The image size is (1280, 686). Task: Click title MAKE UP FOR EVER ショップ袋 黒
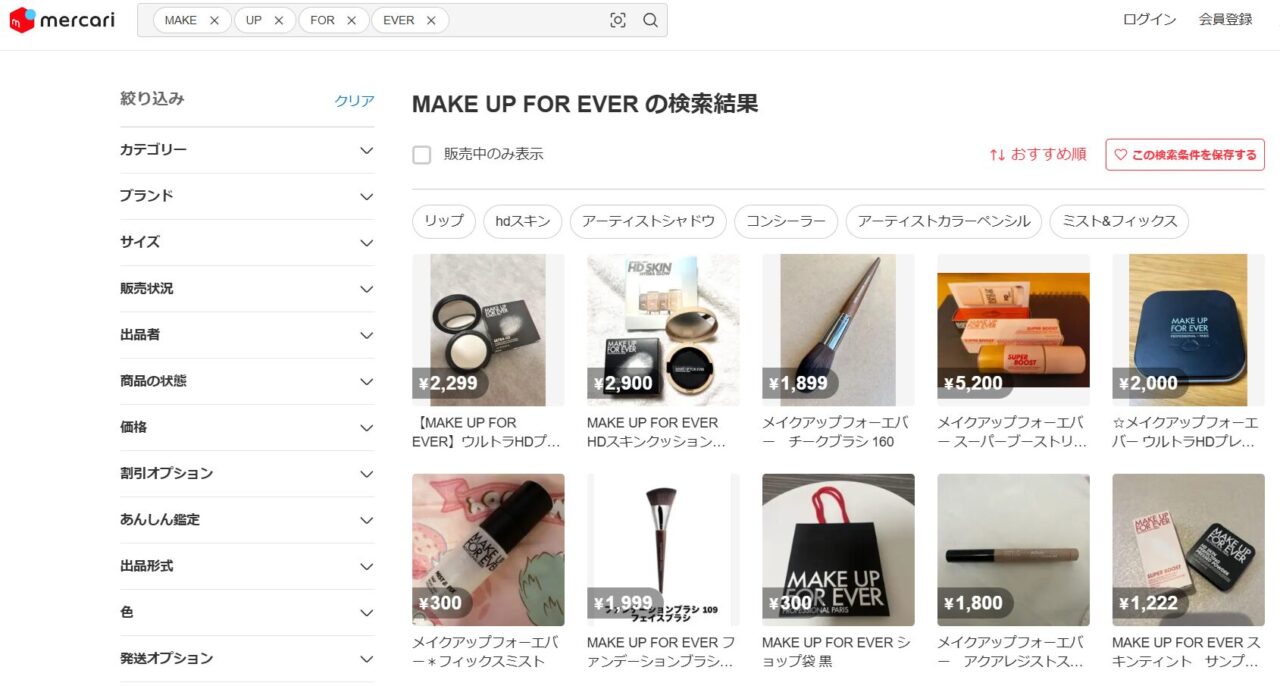pyautogui.click(x=836, y=652)
